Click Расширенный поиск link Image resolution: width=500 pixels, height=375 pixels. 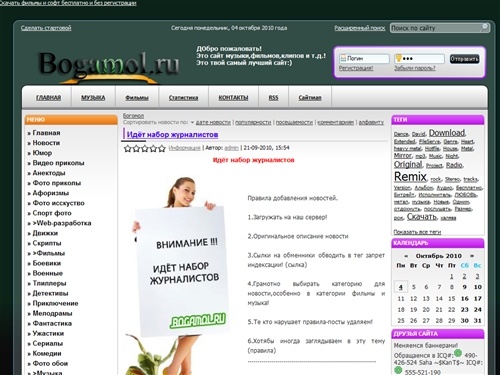(360, 28)
